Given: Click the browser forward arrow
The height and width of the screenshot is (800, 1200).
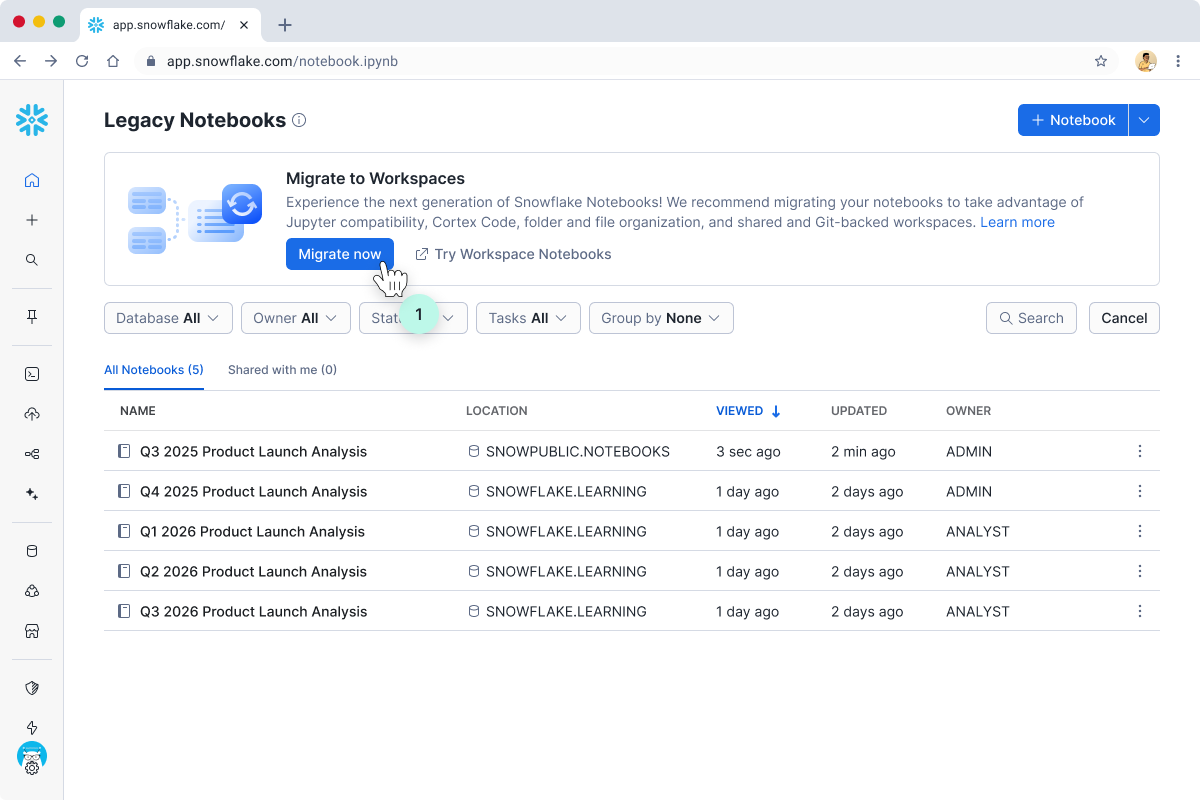Looking at the screenshot, I should (51, 61).
